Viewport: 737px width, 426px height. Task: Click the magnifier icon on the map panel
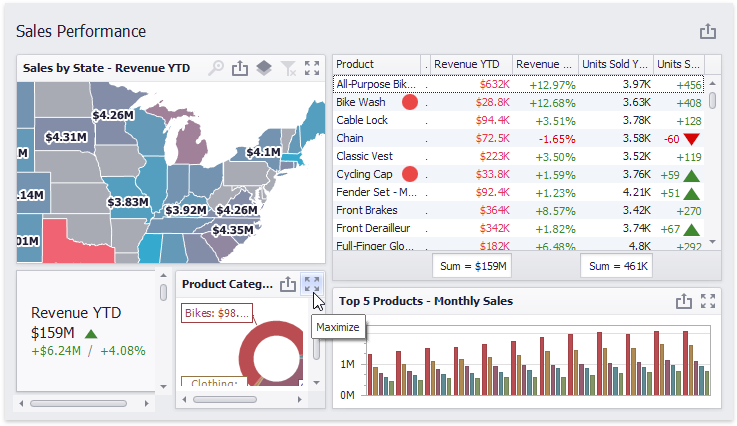pos(216,68)
